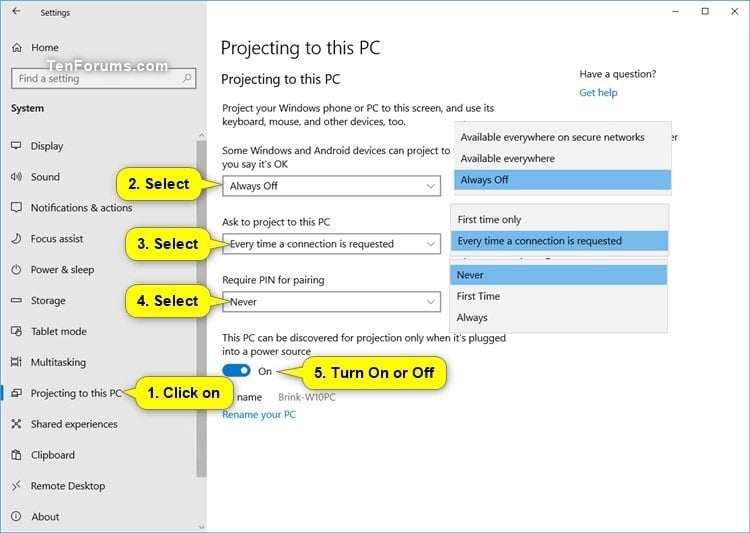750x533 pixels.
Task: Click the Remote Desktop icon
Action: [16, 486]
